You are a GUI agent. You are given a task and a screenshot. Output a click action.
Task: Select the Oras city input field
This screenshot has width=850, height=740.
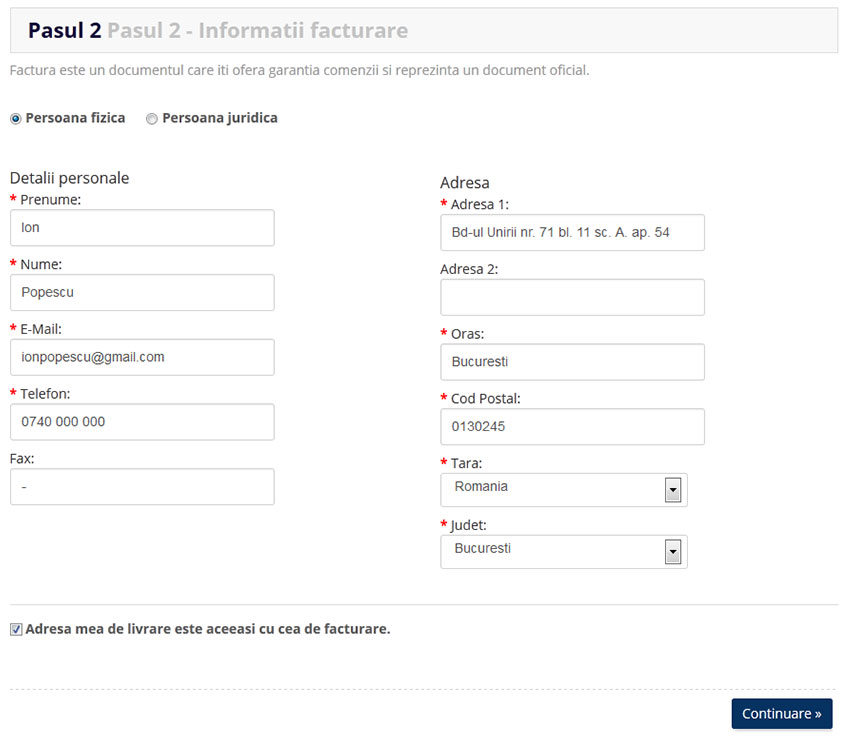(572, 362)
